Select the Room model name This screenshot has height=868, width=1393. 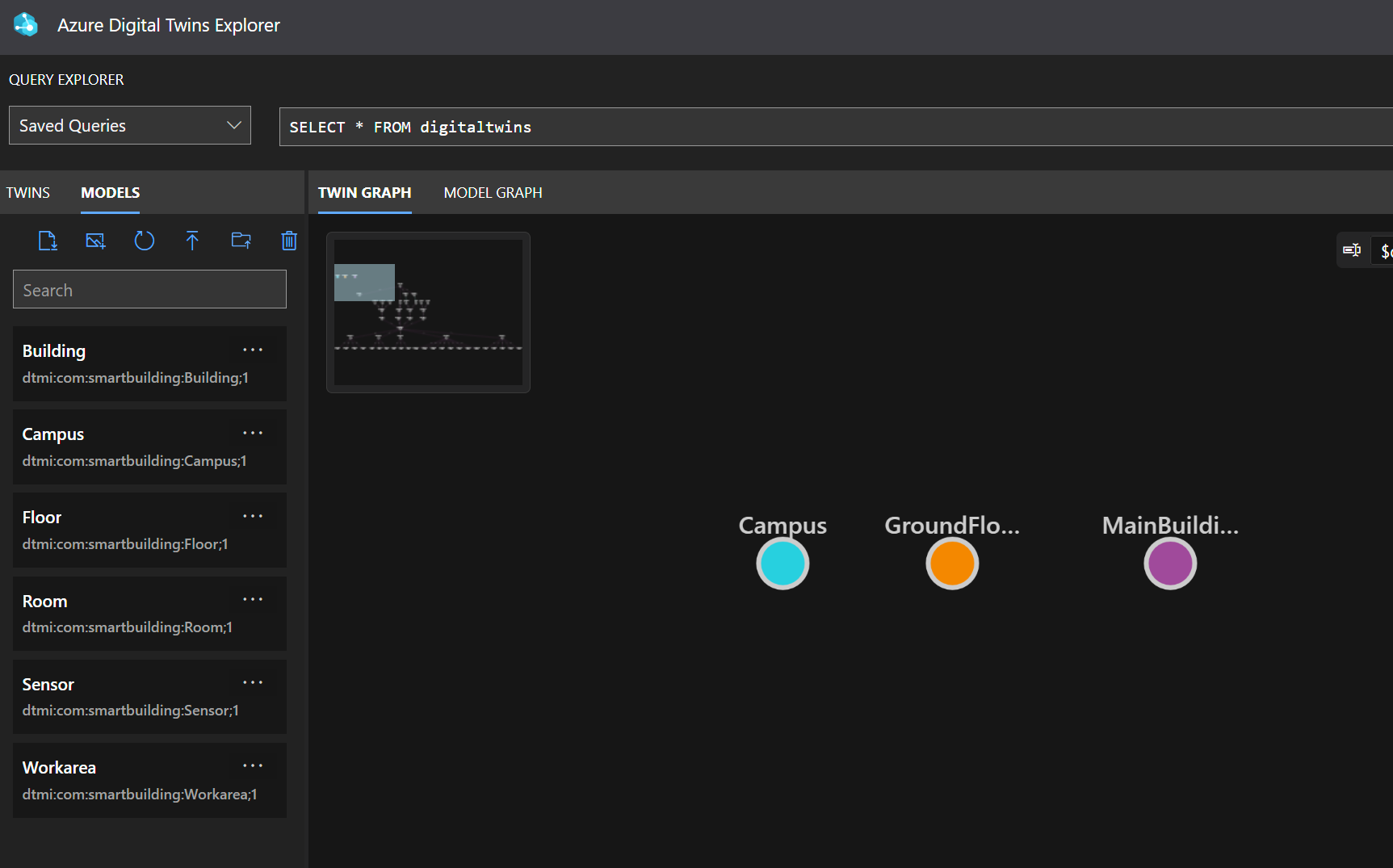tap(45, 602)
